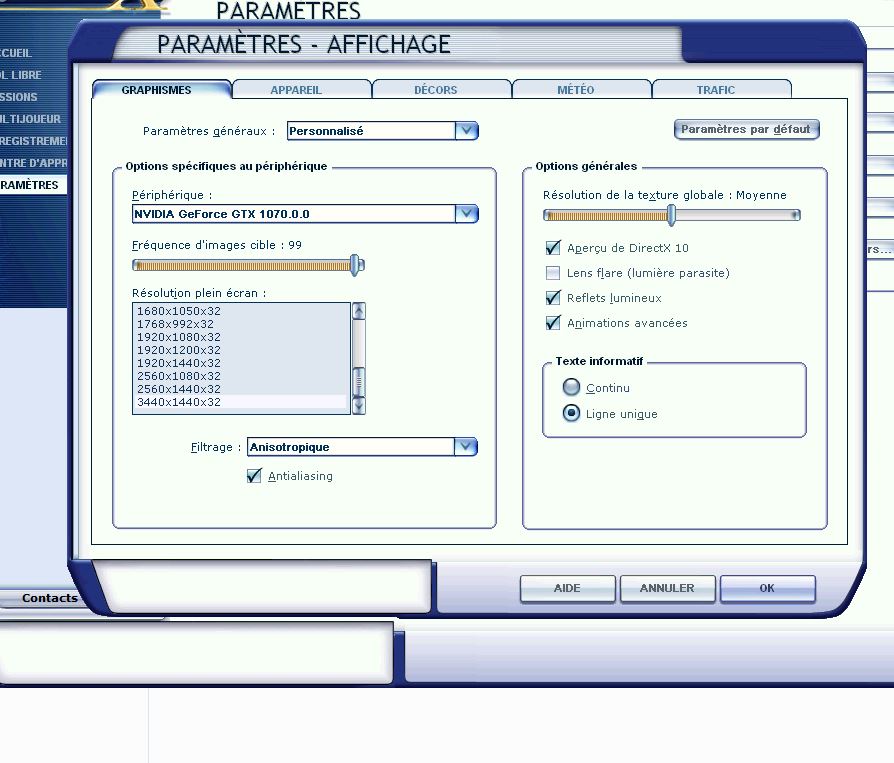Open CENTRE D'APPRENTISSAGE in the left sidebar
Screen dimensions: 894x763
coord(34,163)
